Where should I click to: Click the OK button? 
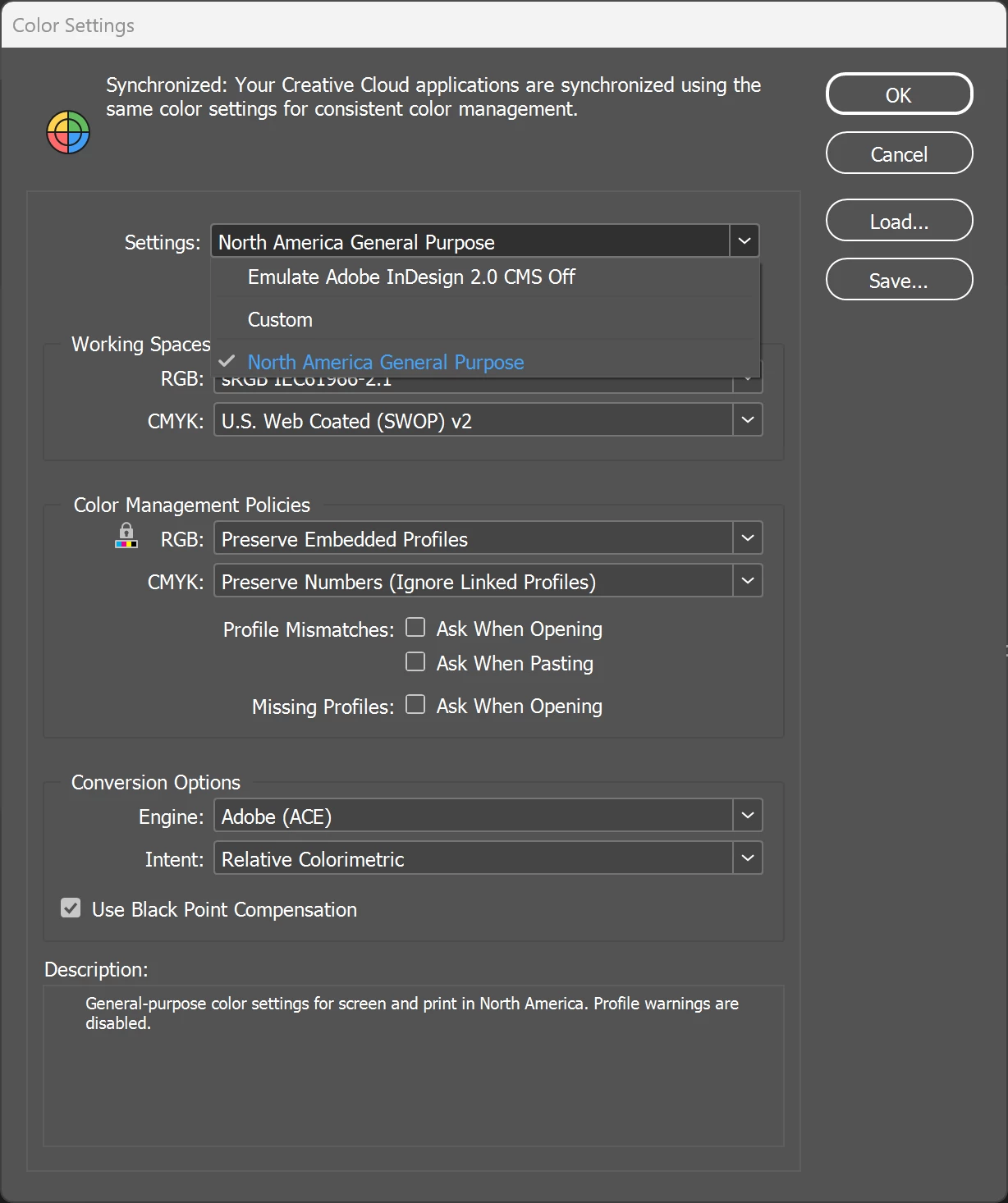pos(899,94)
